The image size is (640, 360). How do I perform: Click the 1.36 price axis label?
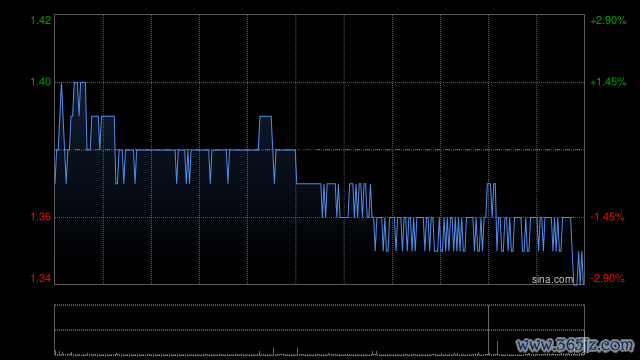pos(41,217)
